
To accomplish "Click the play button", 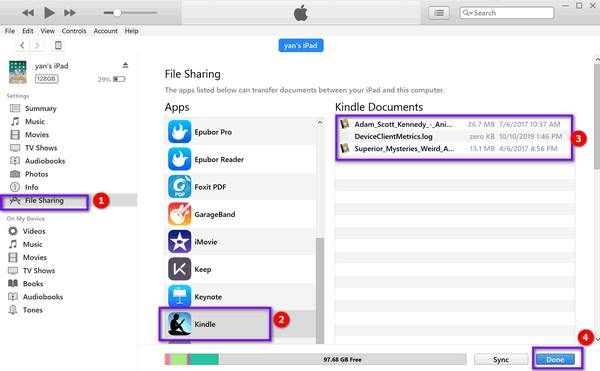I will (x=49, y=13).
